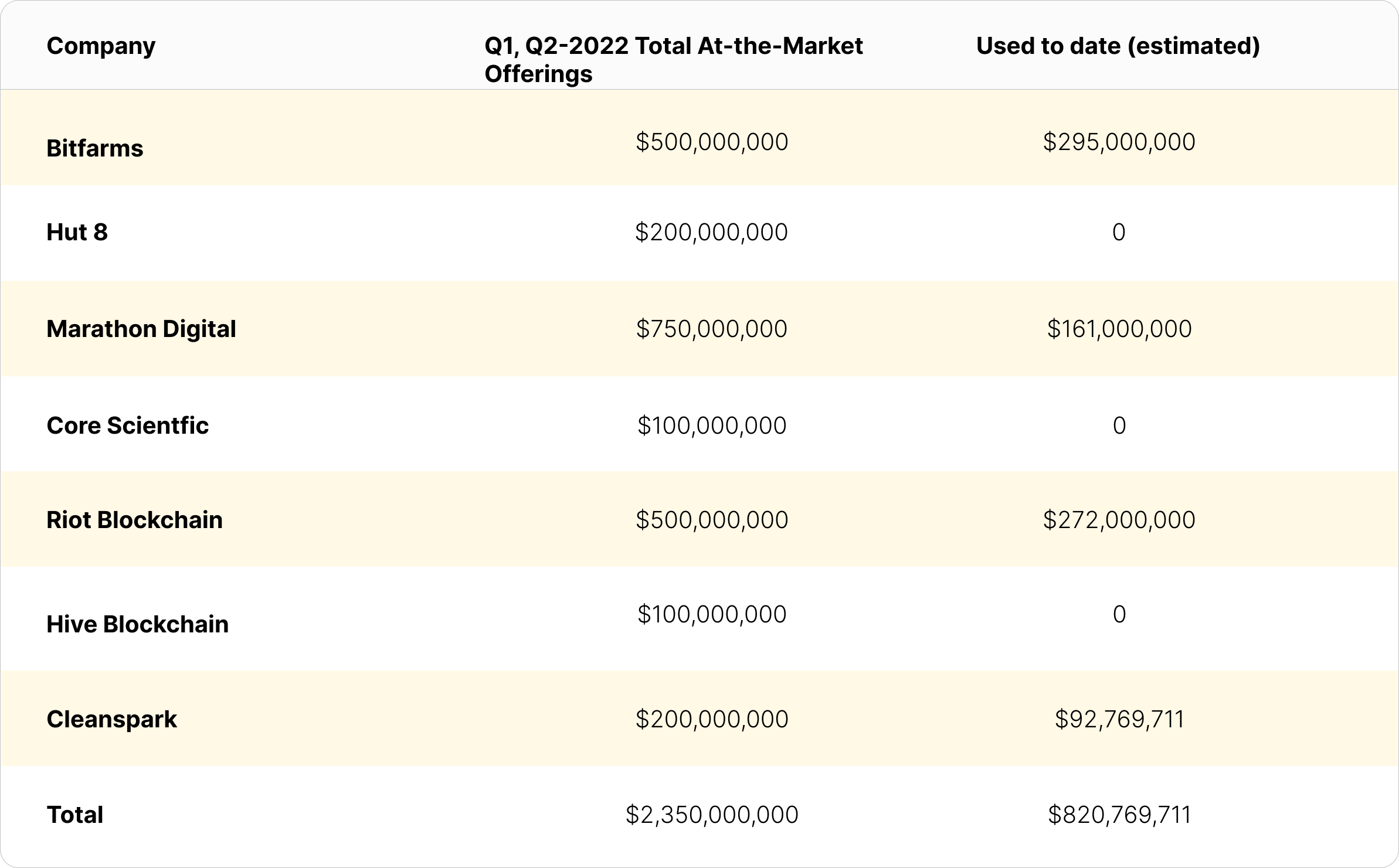Viewport: 1399px width, 868px height.
Task: Select the Hut 8 row label
Action: 77,232
